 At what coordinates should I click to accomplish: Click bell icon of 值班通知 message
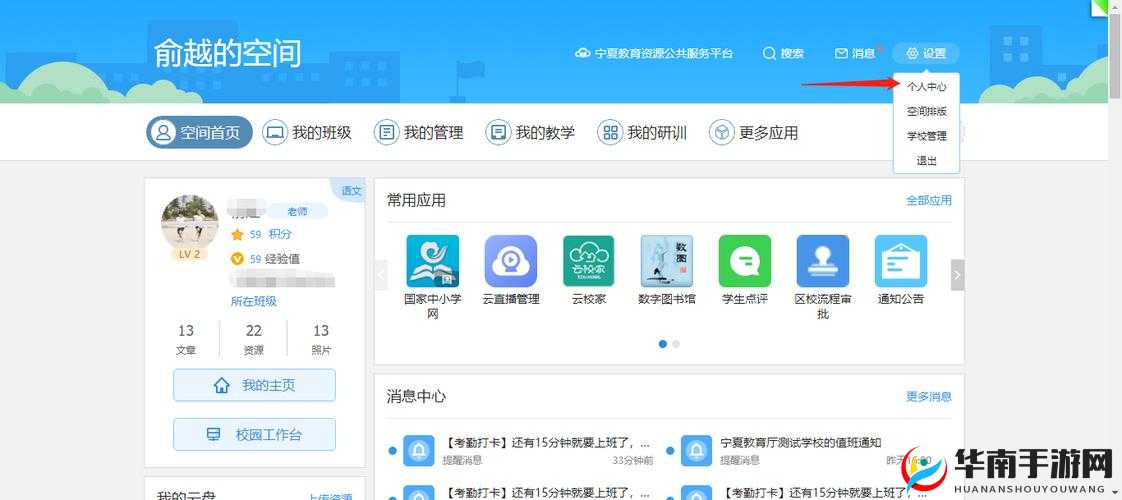point(694,451)
